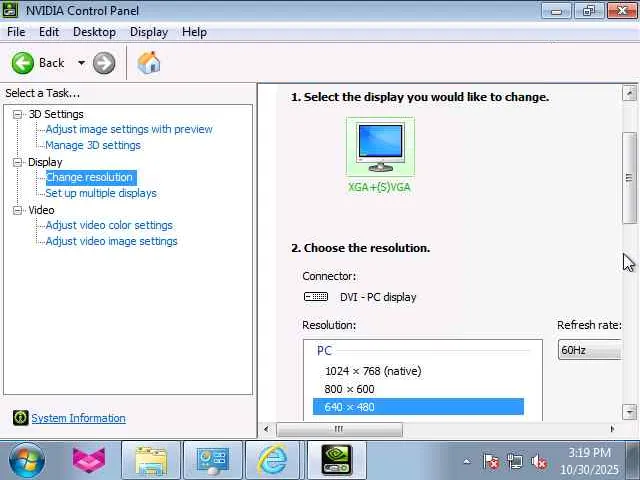Collapse the Display tree node
Screen dimensions: 640x480
[x=17, y=162]
